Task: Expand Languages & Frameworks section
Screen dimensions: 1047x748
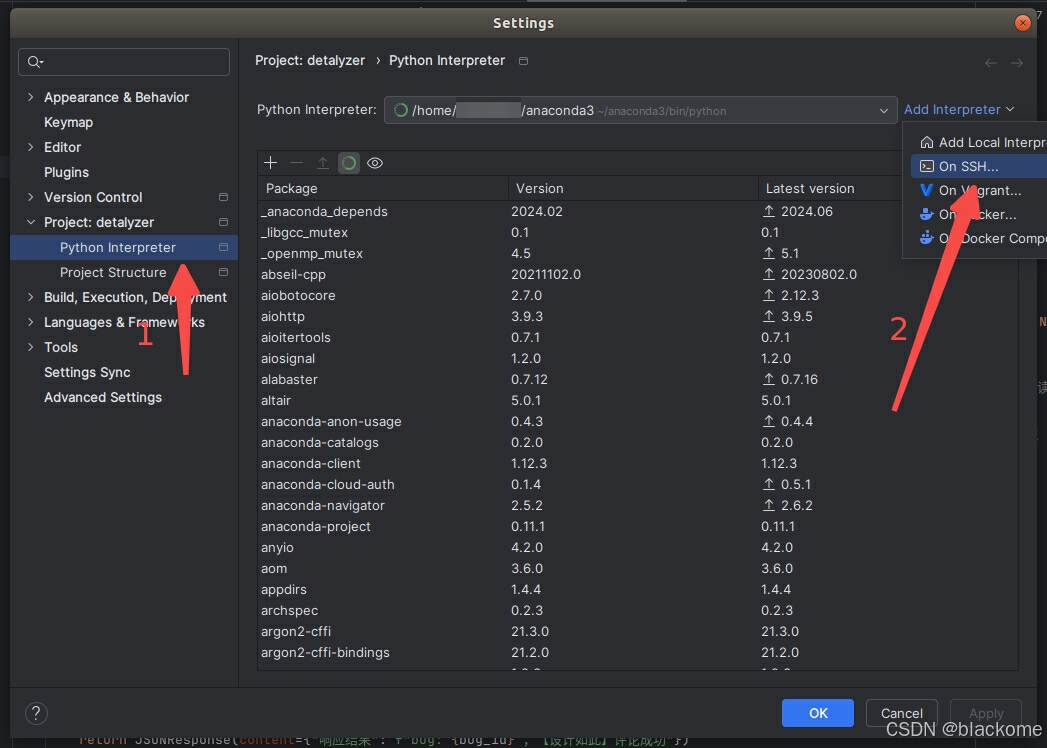Action: pyautogui.click(x=31, y=322)
